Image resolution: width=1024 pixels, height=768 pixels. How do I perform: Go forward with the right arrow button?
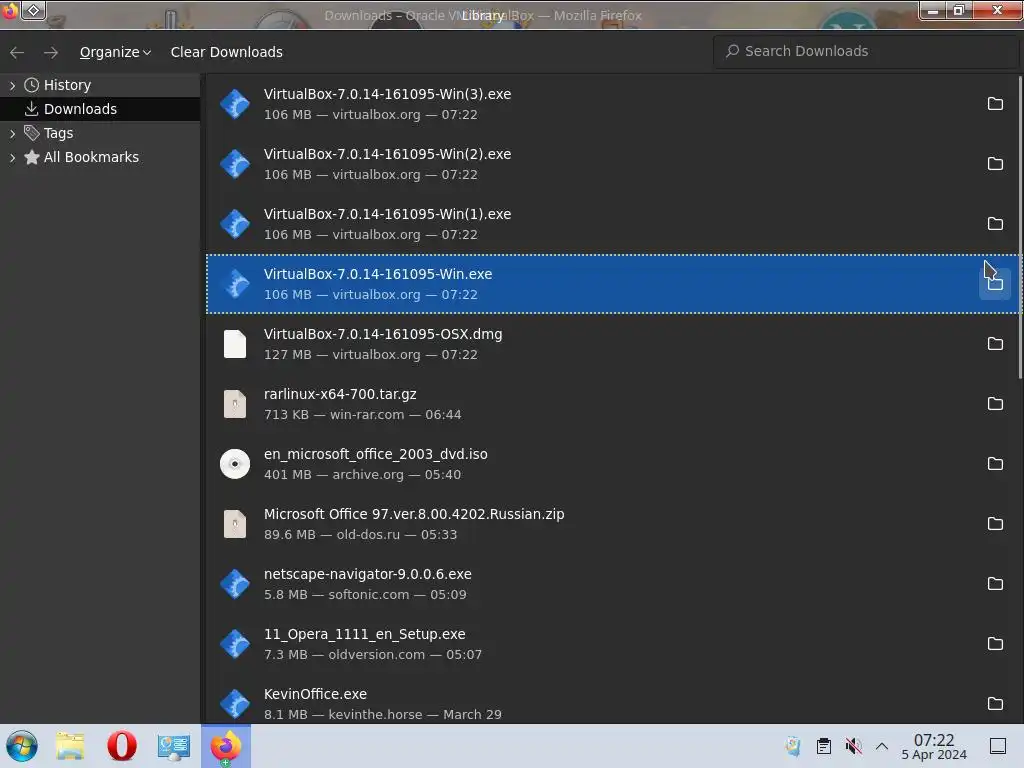tap(51, 52)
